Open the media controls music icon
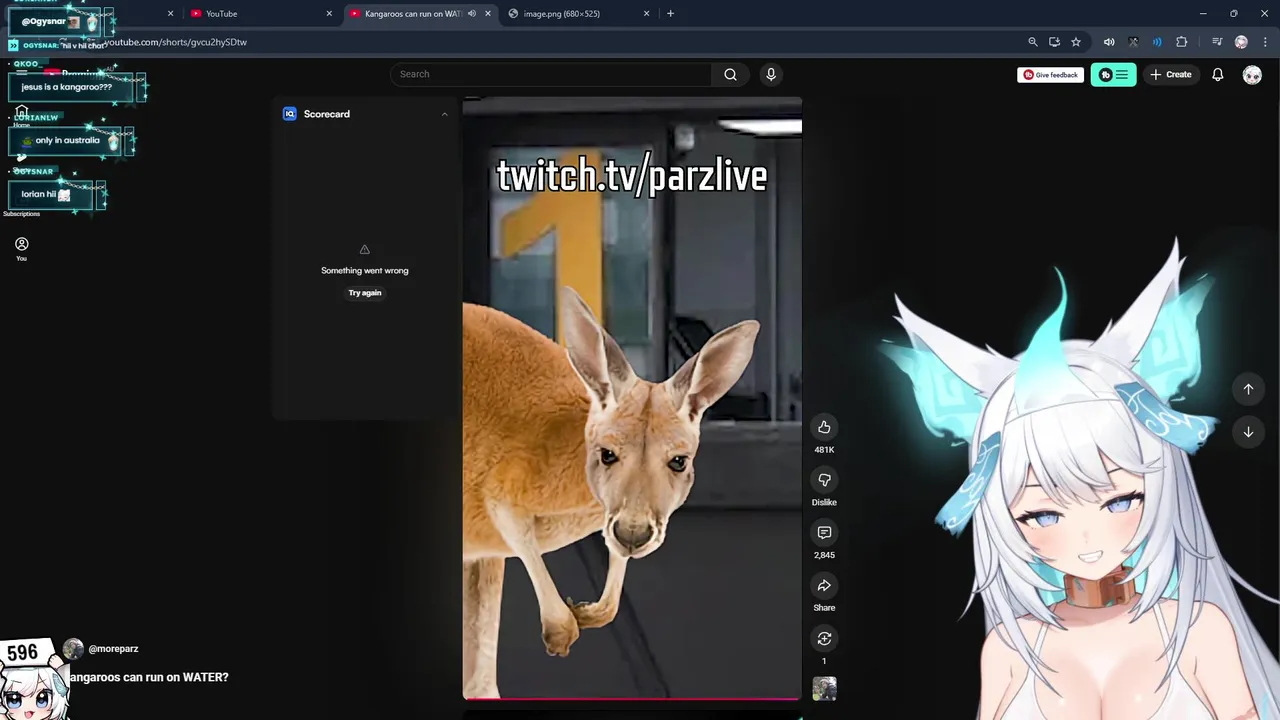The image size is (1280, 720). coord(1217,42)
